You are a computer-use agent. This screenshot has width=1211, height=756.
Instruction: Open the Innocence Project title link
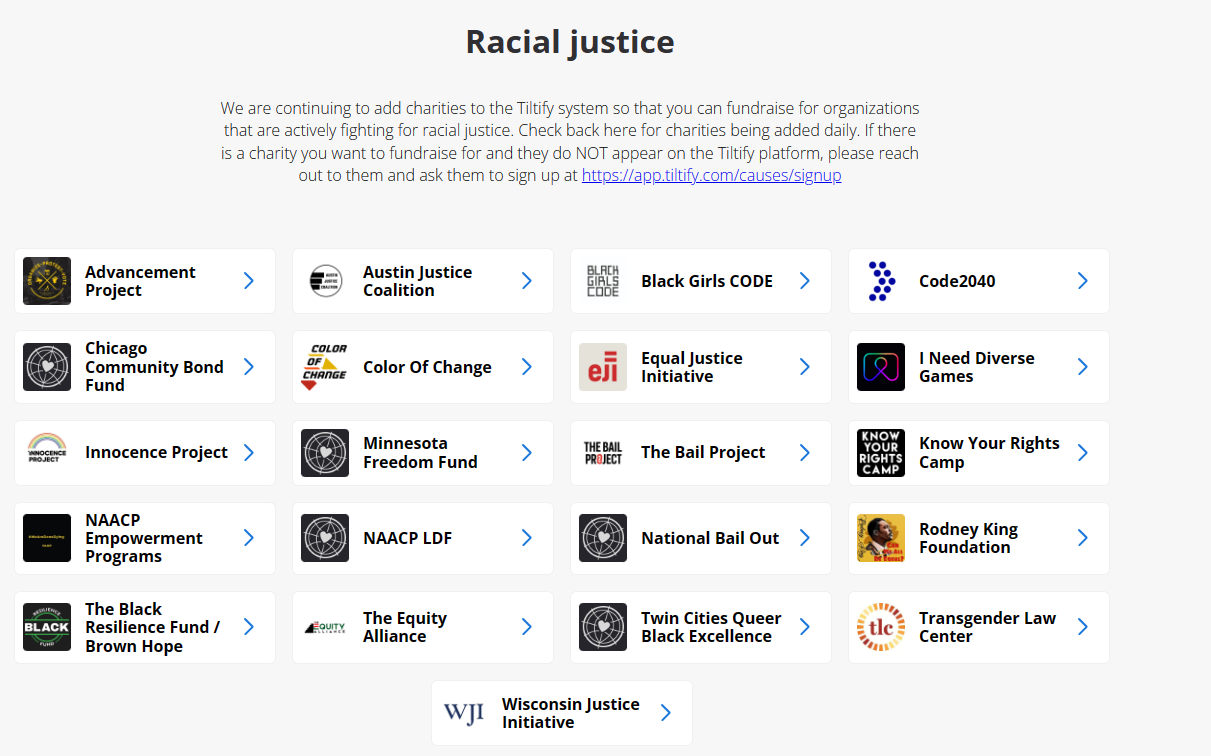(156, 453)
